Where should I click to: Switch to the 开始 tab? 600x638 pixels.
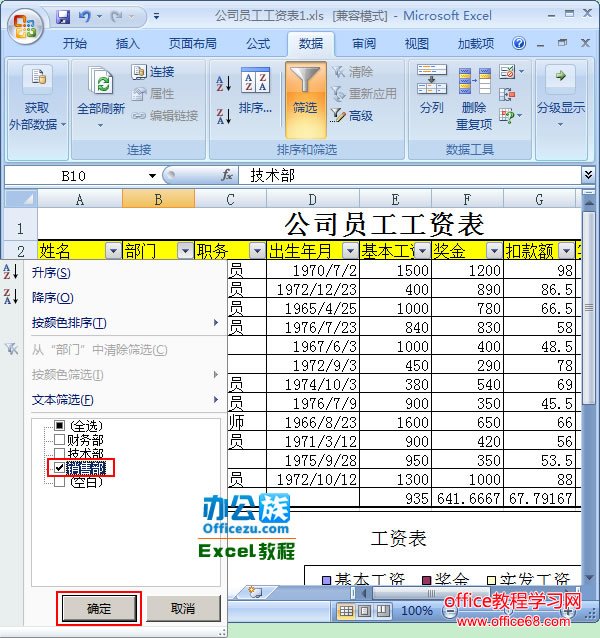tap(75, 44)
